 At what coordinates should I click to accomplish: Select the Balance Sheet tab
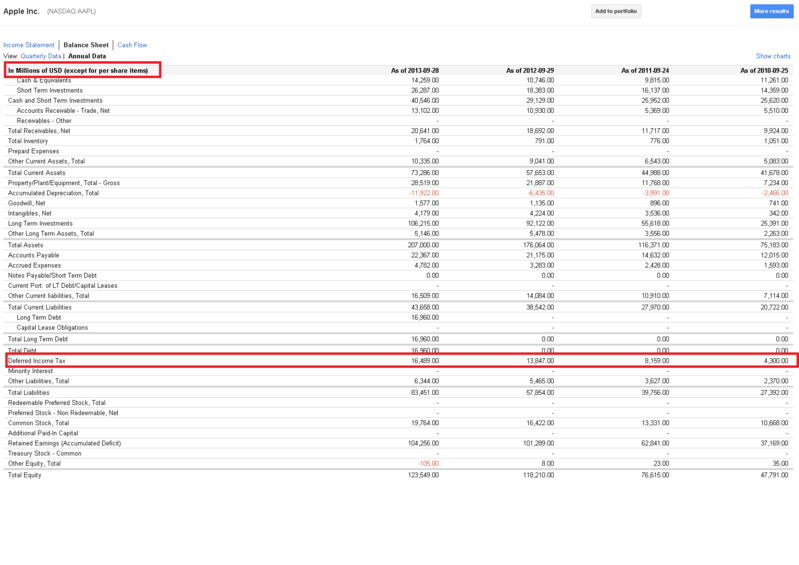86,45
